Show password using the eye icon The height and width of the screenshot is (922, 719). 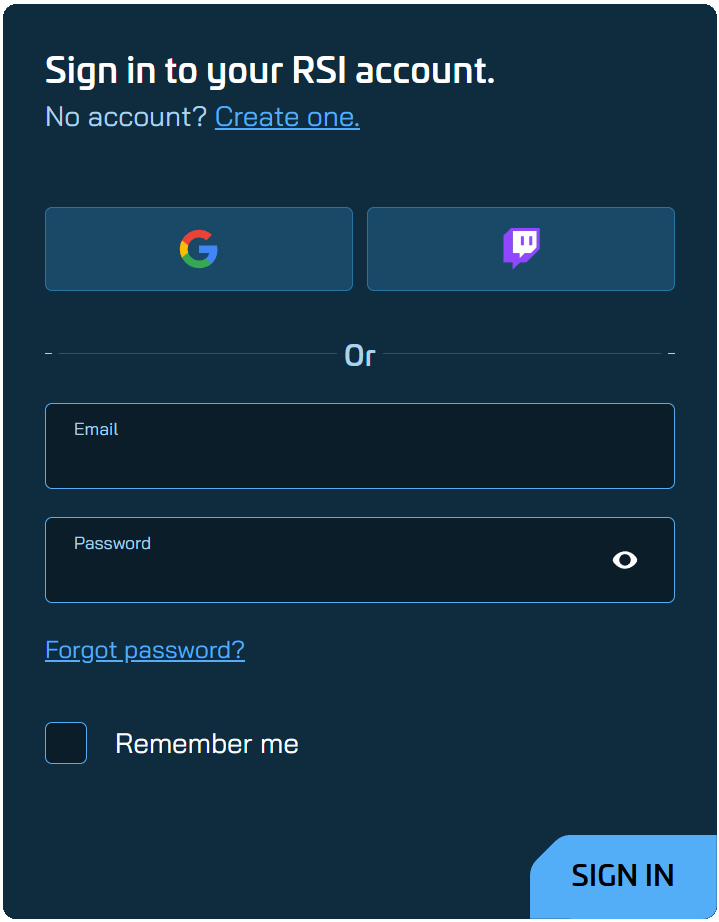coord(625,560)
